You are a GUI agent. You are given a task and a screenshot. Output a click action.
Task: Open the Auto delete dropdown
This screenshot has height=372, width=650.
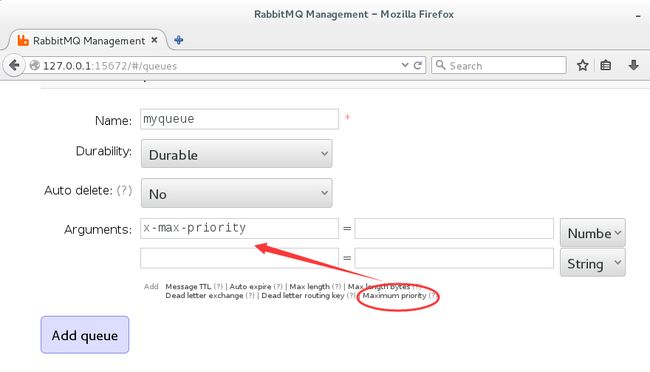[x=236, y=193]
